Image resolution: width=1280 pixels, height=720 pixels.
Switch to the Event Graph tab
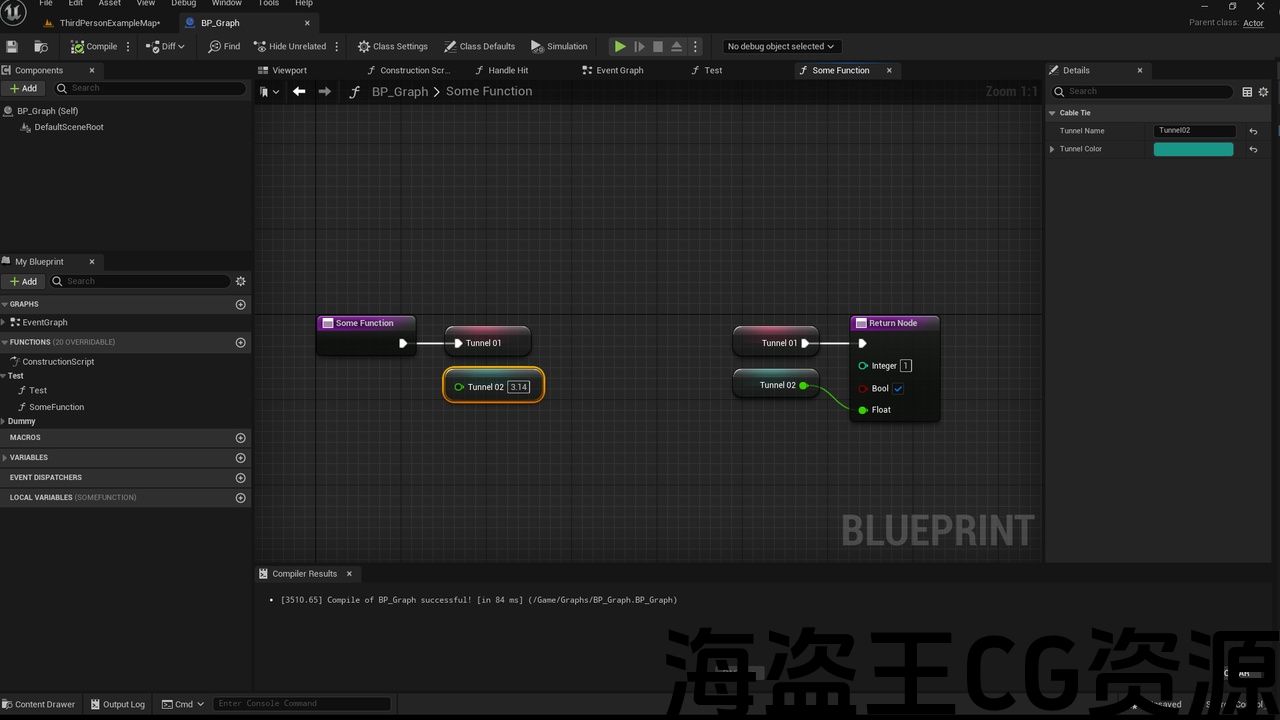619,70
